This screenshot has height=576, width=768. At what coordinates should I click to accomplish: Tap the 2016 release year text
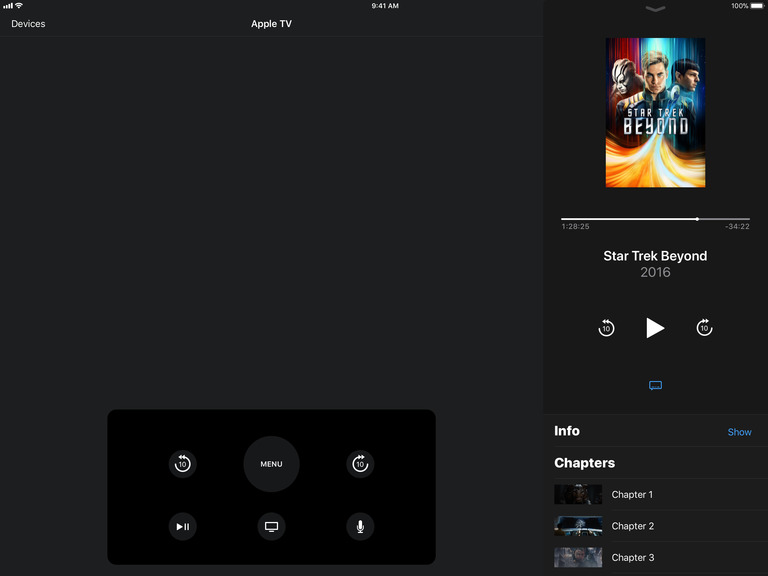655,272
